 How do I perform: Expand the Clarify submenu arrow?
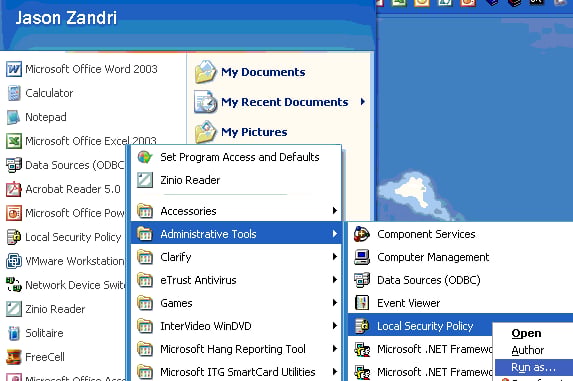[335, 257]
